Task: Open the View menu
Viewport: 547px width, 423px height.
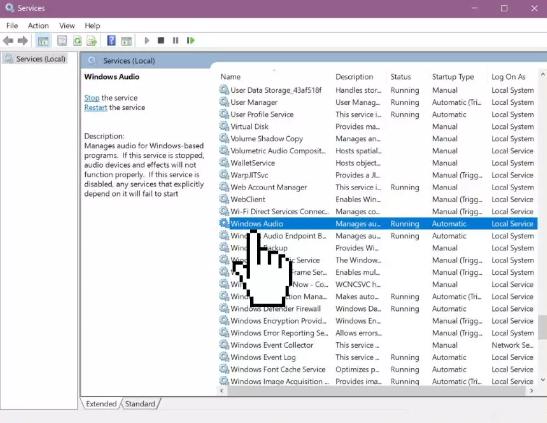Action: click(x=67, y=25)
